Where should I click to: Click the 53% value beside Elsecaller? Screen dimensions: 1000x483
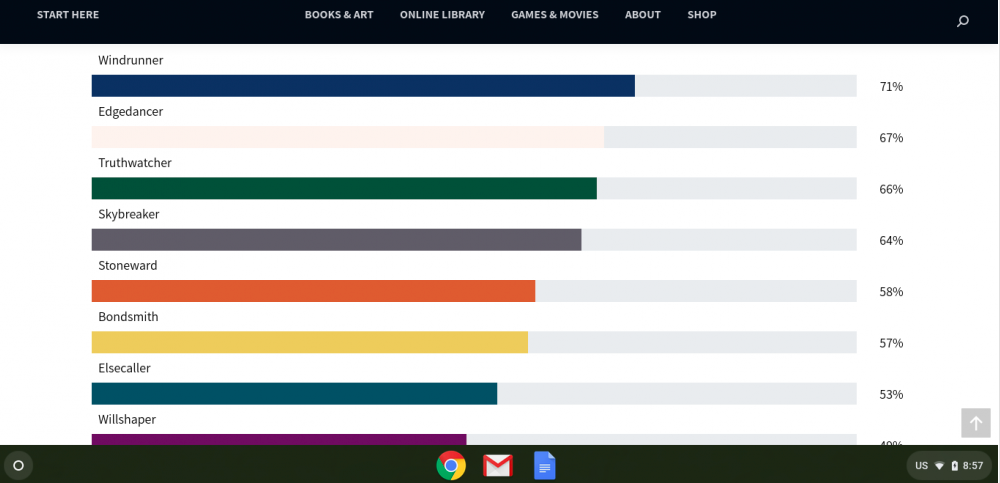click(891, 395)
